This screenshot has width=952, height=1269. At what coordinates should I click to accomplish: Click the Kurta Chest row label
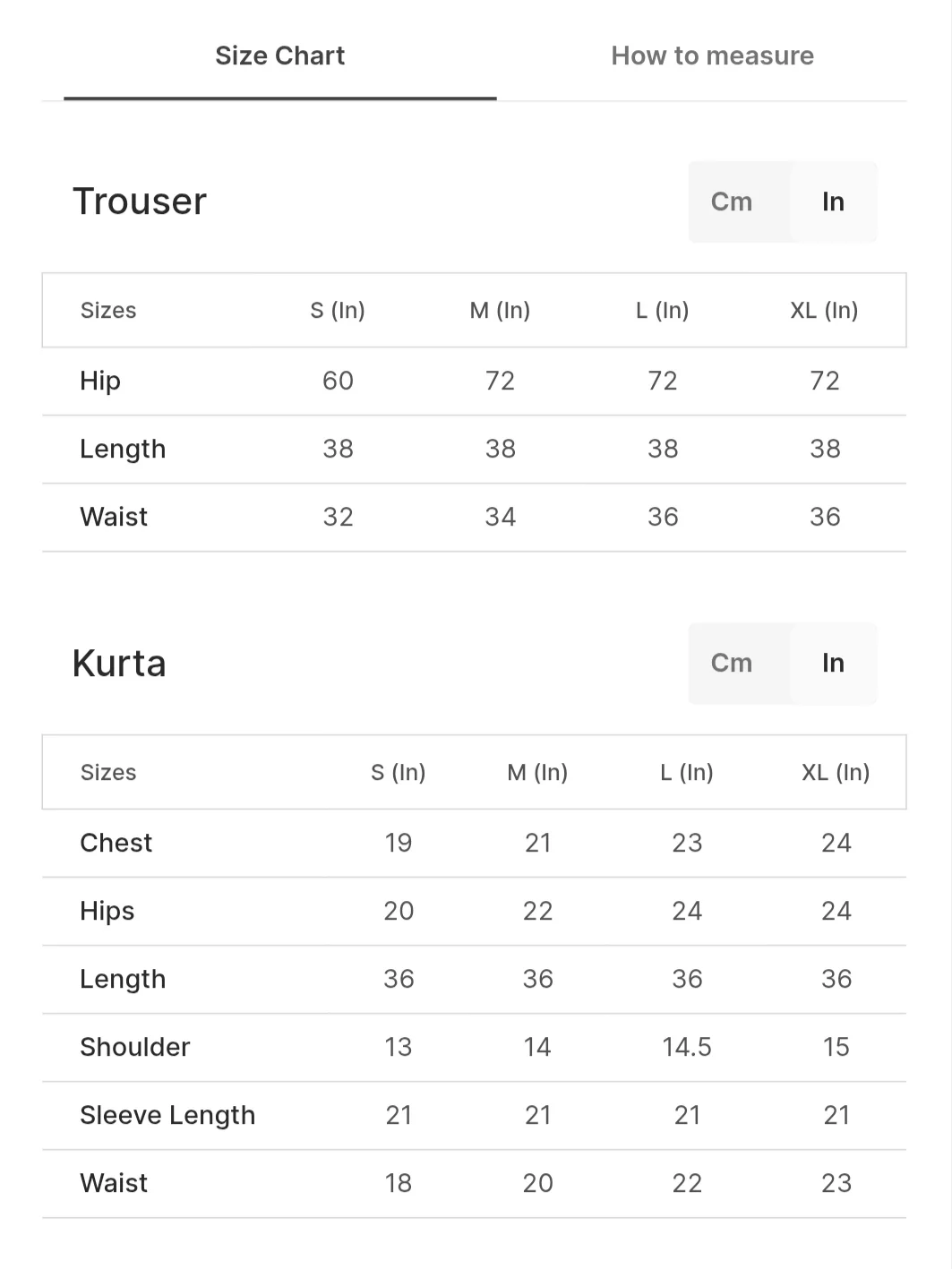116,843
